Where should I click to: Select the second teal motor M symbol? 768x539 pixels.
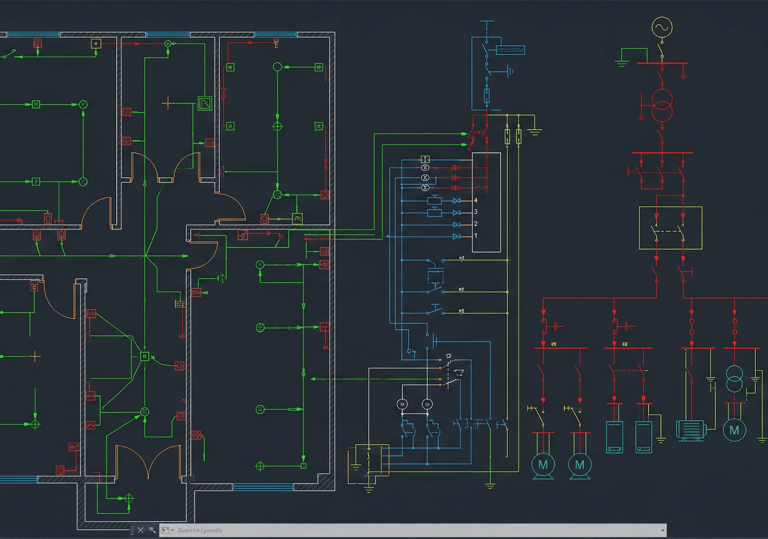tap(579, 465)
